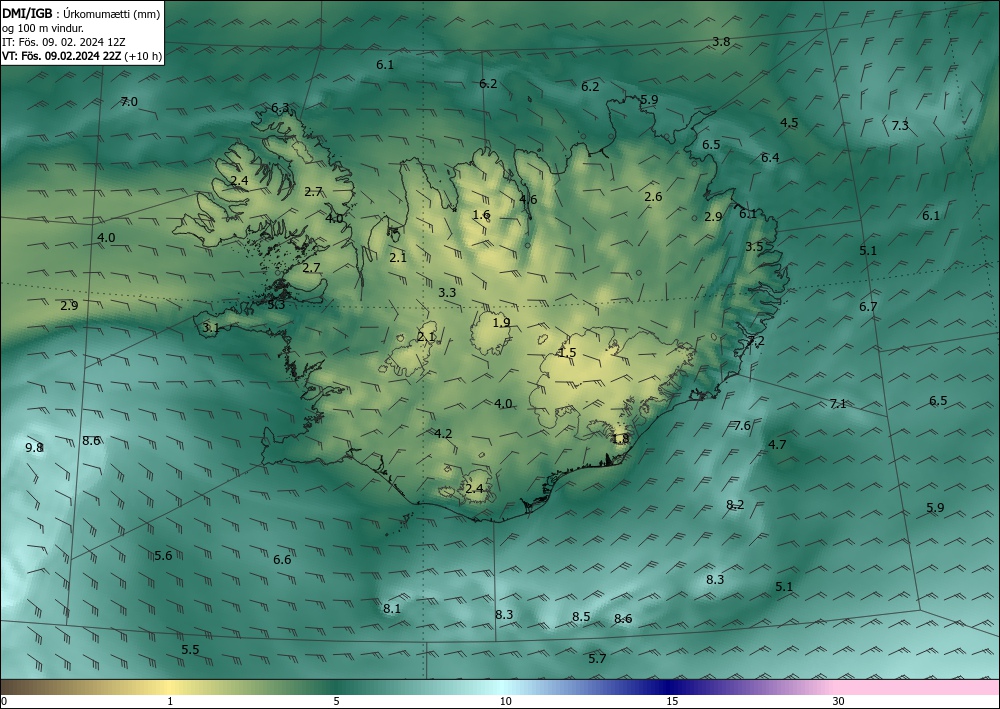The height and width of the screenshot is (709, 1000).
Task: Click the '4.7' value southeast offshore
Action: tap(777, 444)
